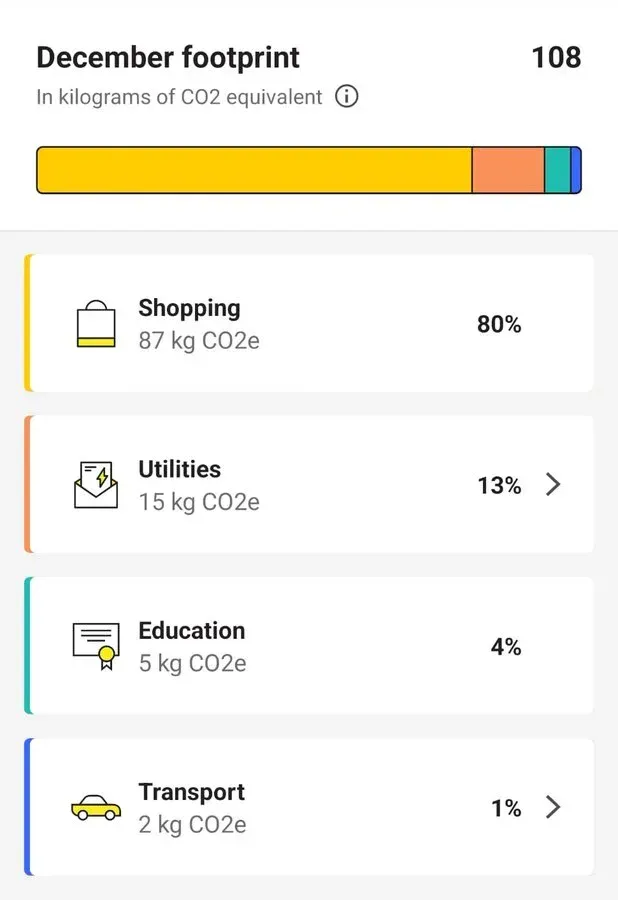Click the 108 total footprint value
The width and height of the screenshot is (618, 900).
[x=556, y=57]
